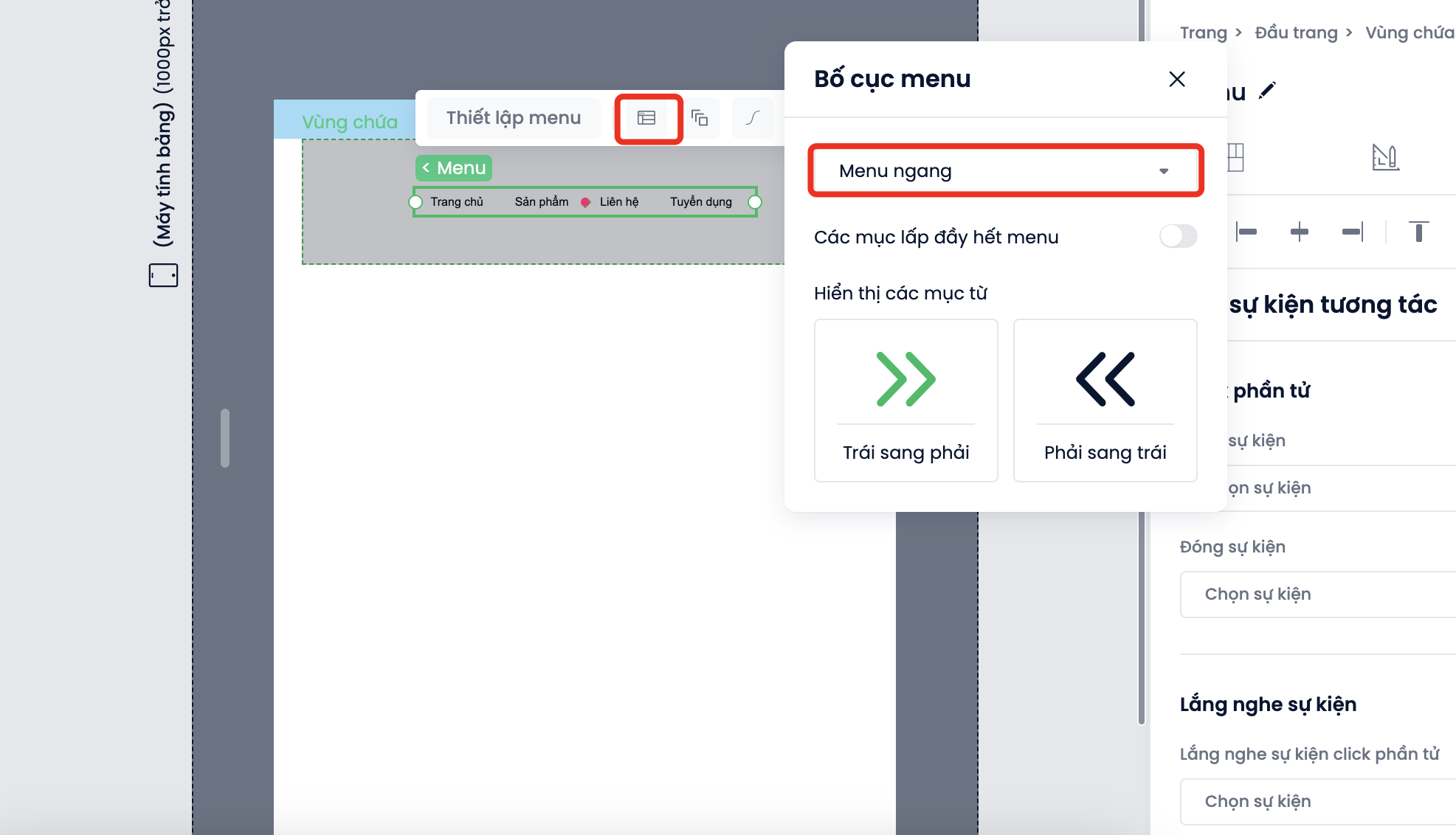Click the duplicate element icon in toolbar
1456x835 pixels.
700,118
